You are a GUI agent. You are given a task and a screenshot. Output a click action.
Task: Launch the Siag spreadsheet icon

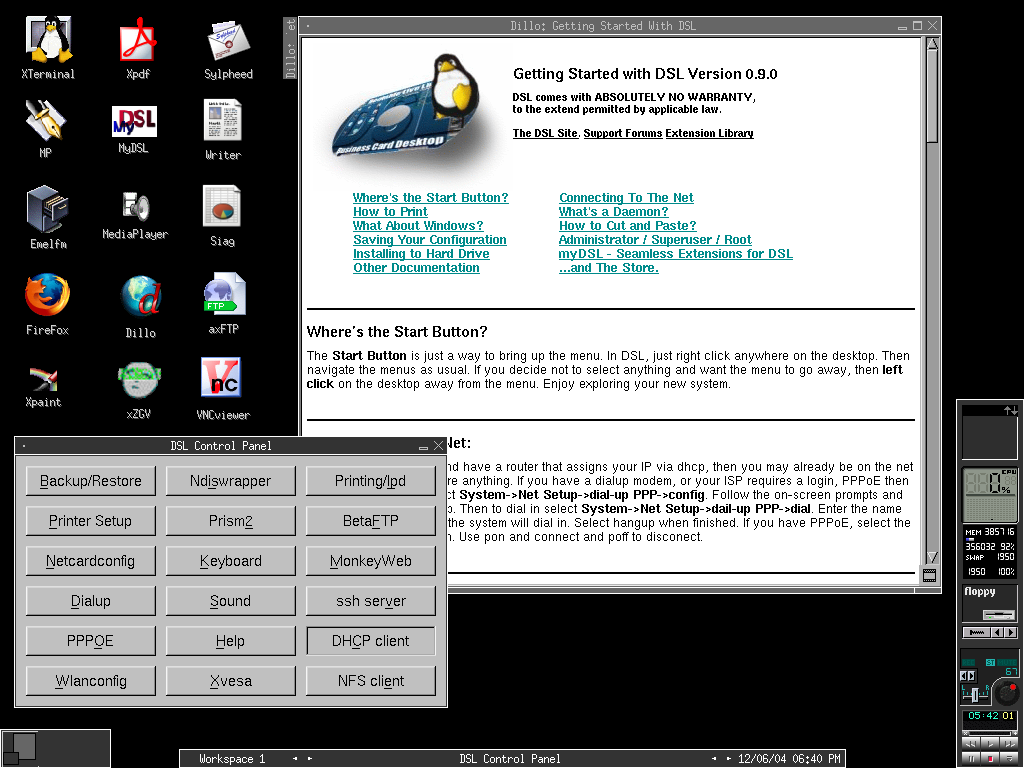[x=222, y=216]
